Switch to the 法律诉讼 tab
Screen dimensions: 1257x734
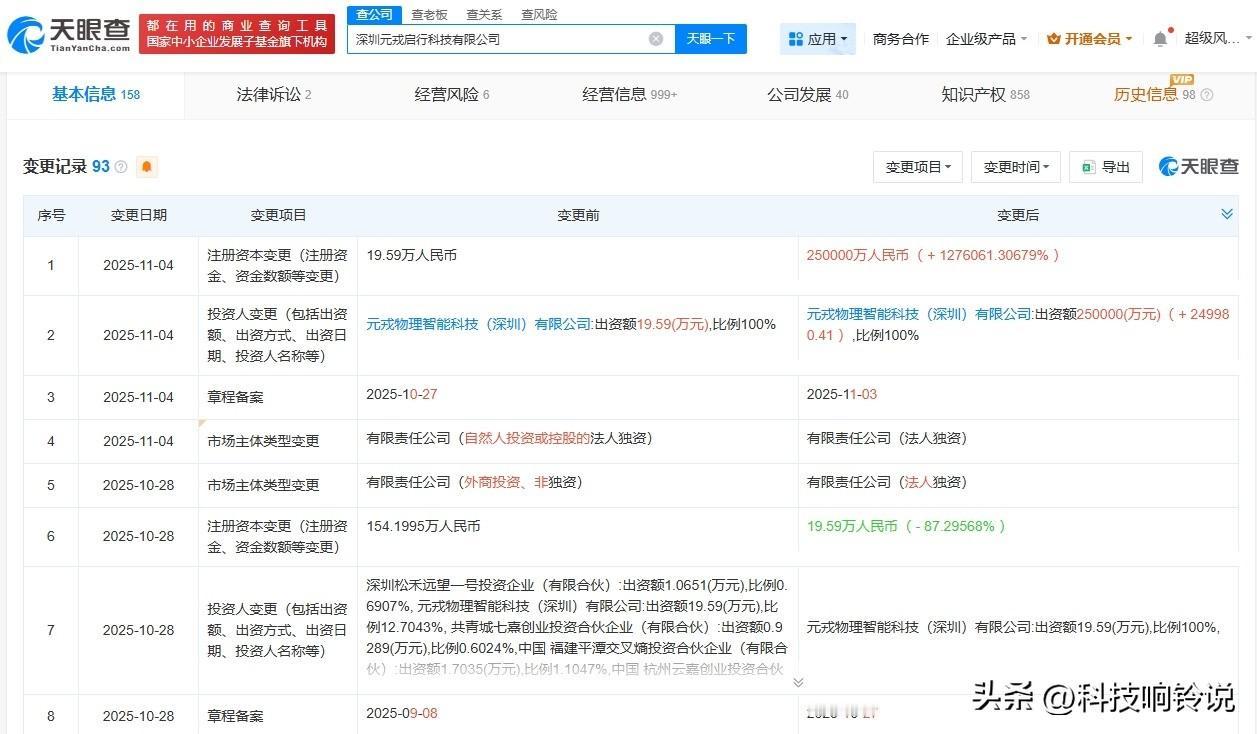tap(274, 94)
